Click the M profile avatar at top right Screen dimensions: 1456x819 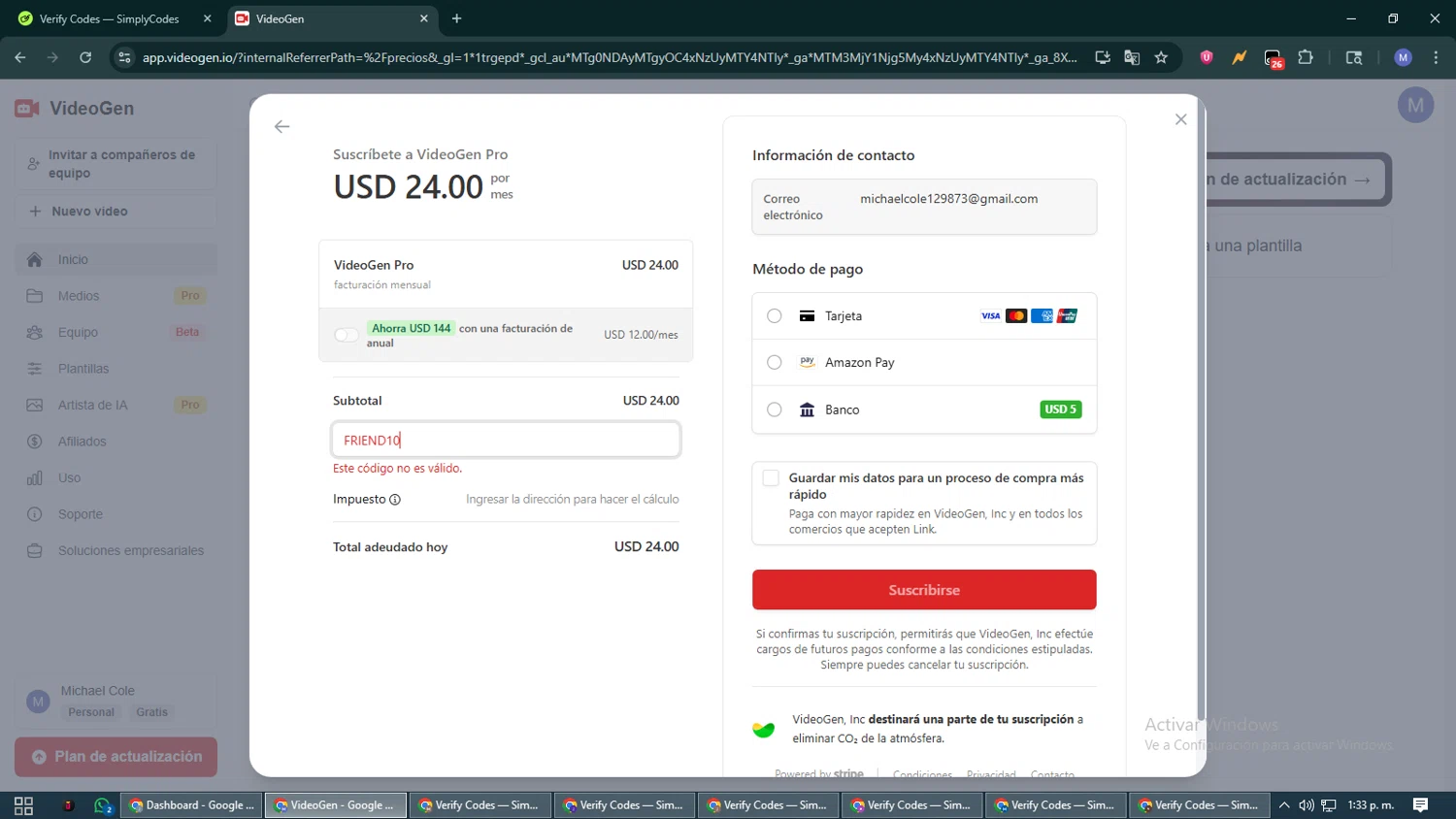click(x=1415, y=105)
